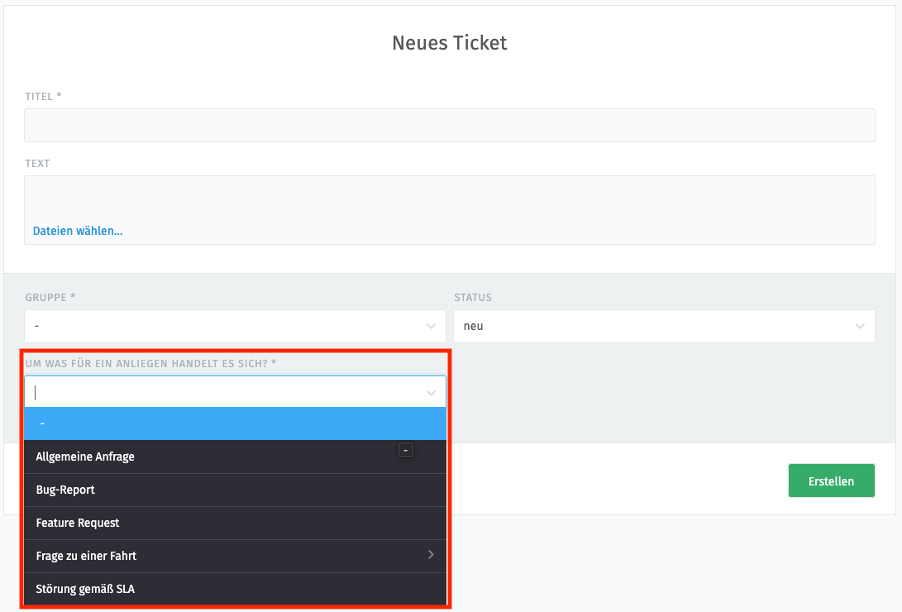Click the Anliegen search input box
902x612 pixels.
click(x=220, y=392)
